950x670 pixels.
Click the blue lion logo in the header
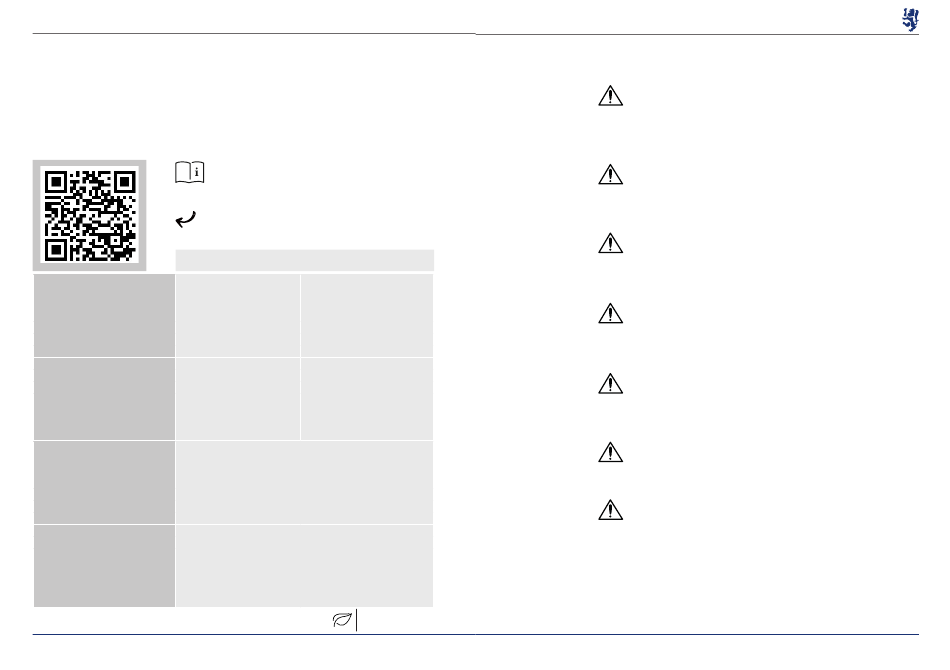[x=910, y=19]
